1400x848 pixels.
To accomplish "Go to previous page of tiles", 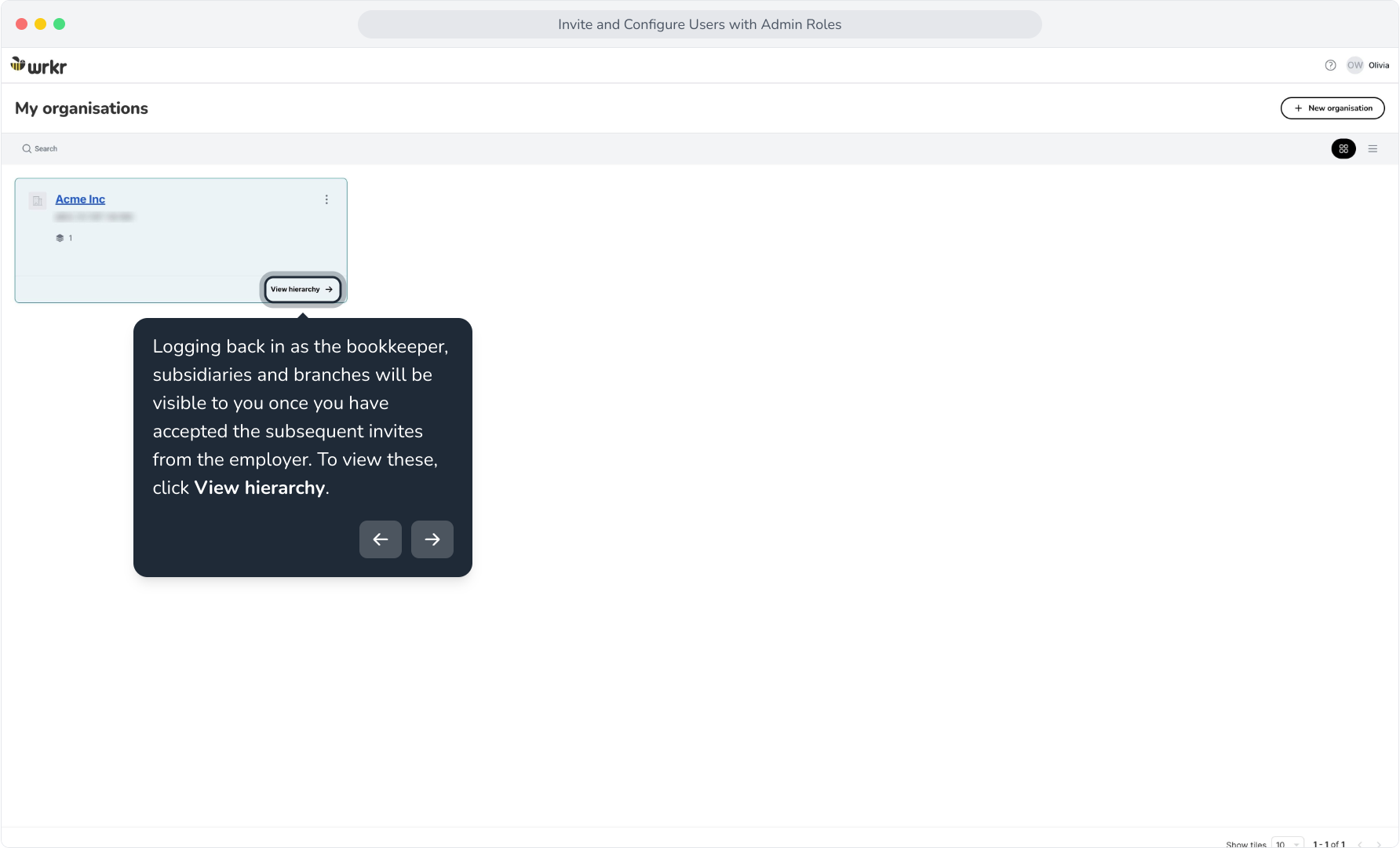I will [x=1360, y=844].
